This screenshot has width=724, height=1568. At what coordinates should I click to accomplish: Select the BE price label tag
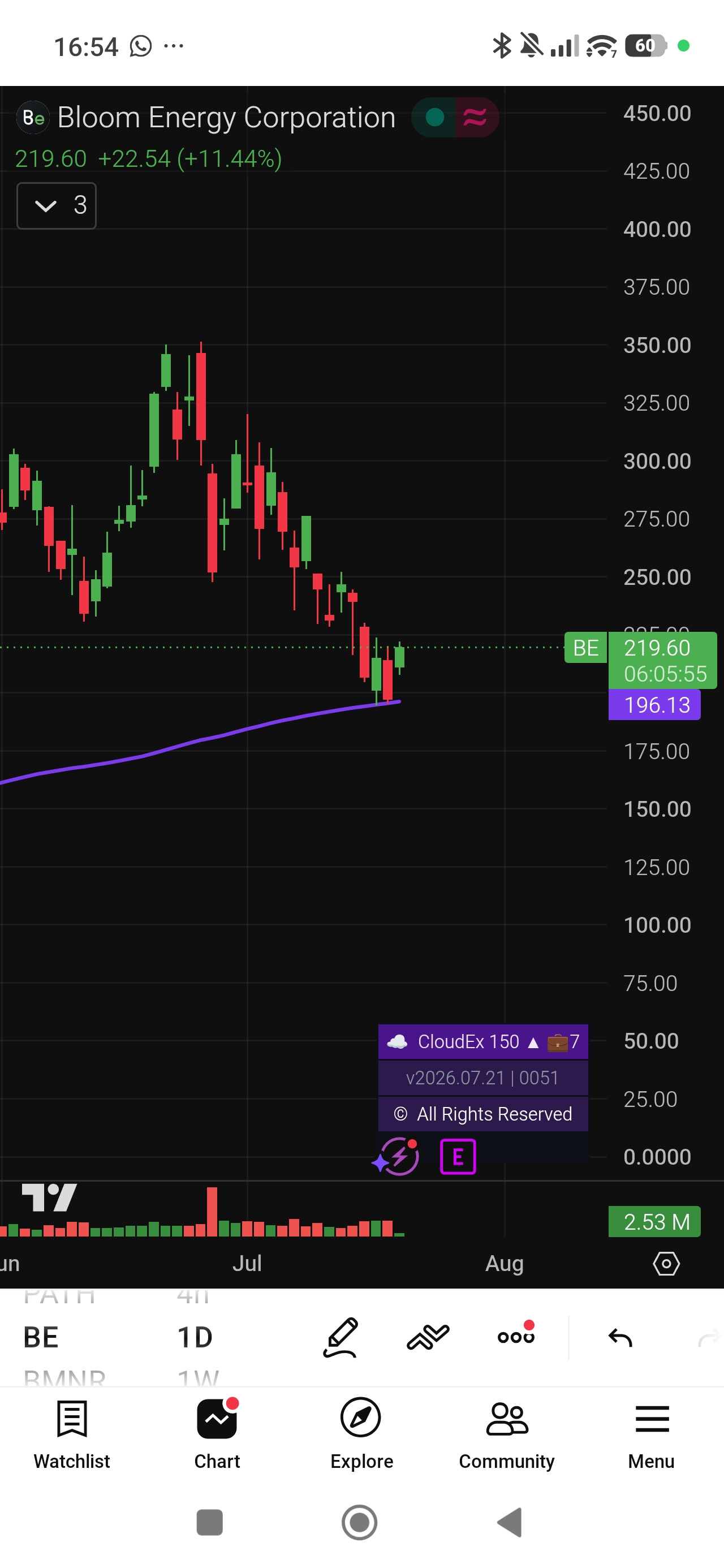586,648
